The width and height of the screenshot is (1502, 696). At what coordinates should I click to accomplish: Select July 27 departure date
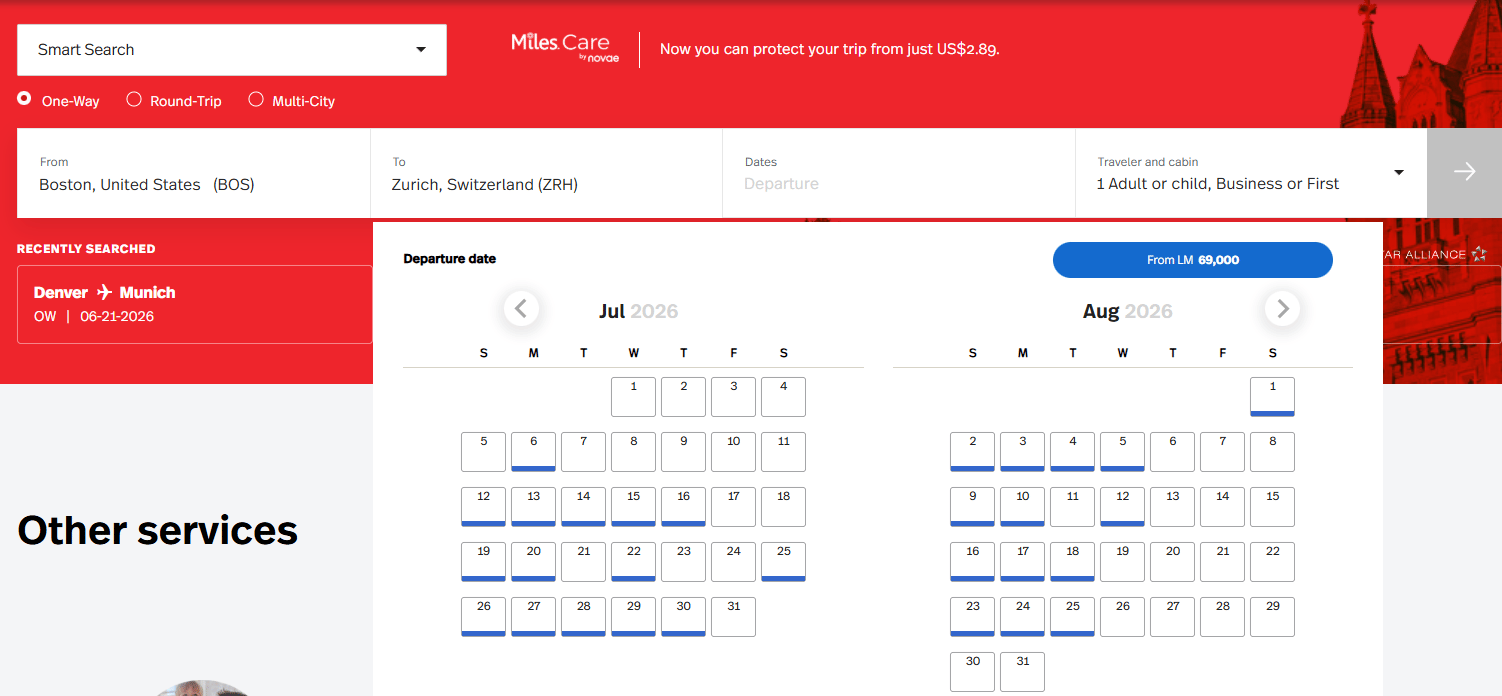pos(533,617)
